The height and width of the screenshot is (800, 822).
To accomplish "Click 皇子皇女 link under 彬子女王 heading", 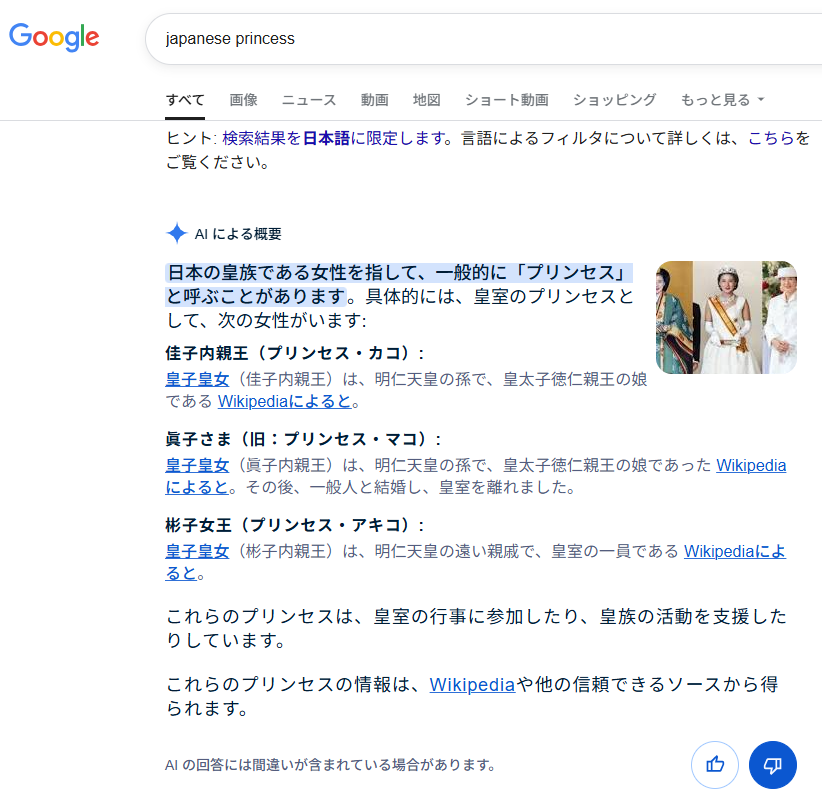I will click(197, 551).
